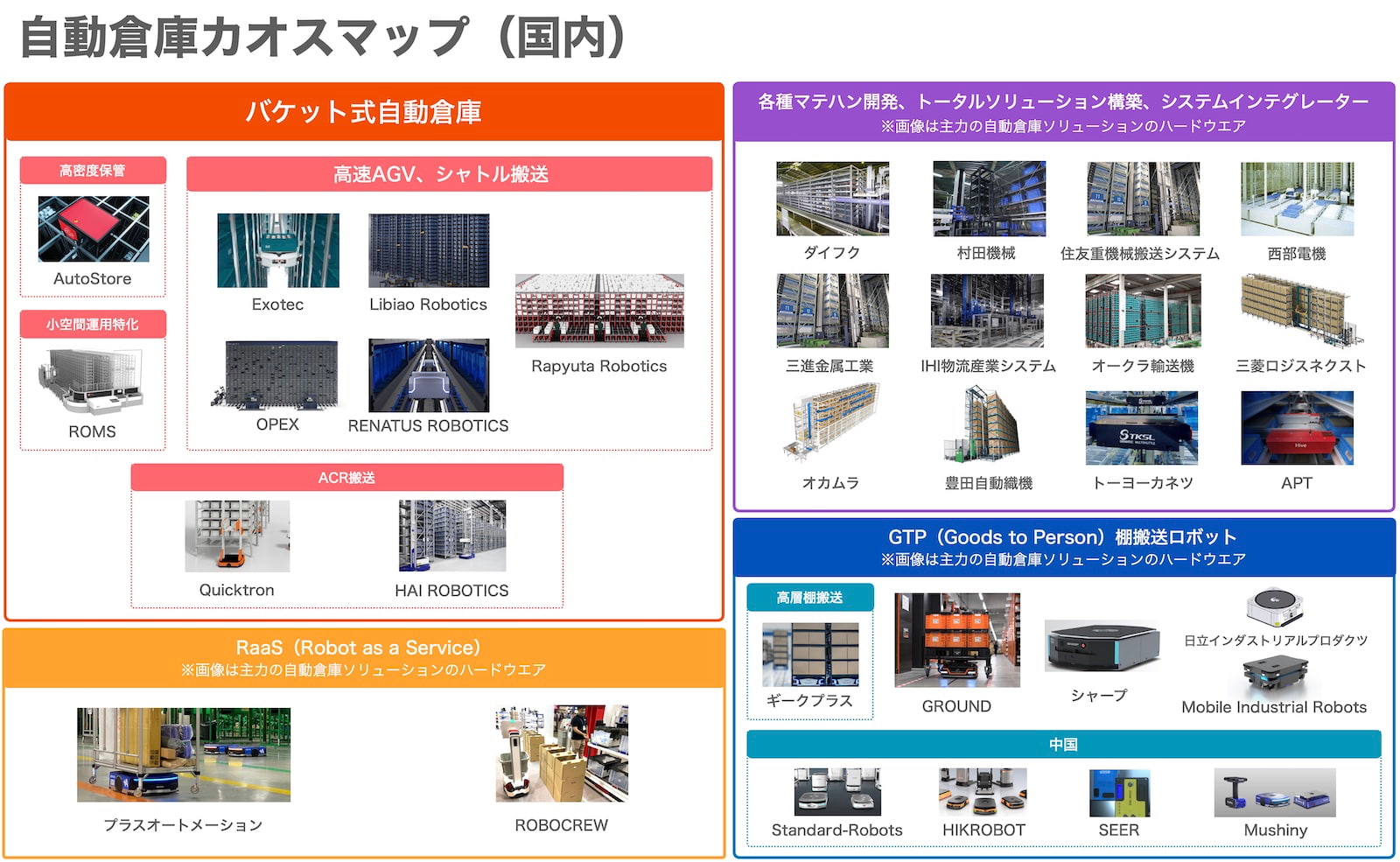Open the Rapyuta Robotics image
The height and width of the screenshot is (862, 1400).
[x=599, y=311]
